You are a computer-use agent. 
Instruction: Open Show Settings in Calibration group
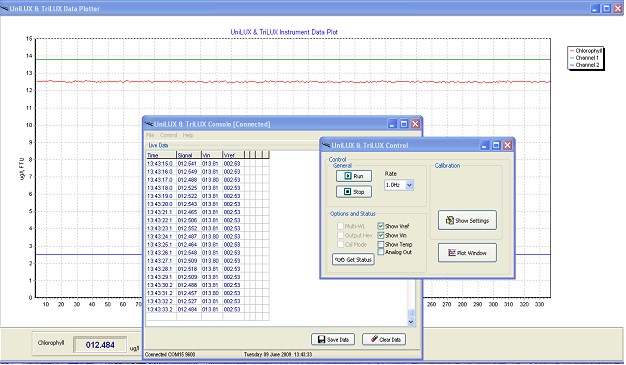468,220
